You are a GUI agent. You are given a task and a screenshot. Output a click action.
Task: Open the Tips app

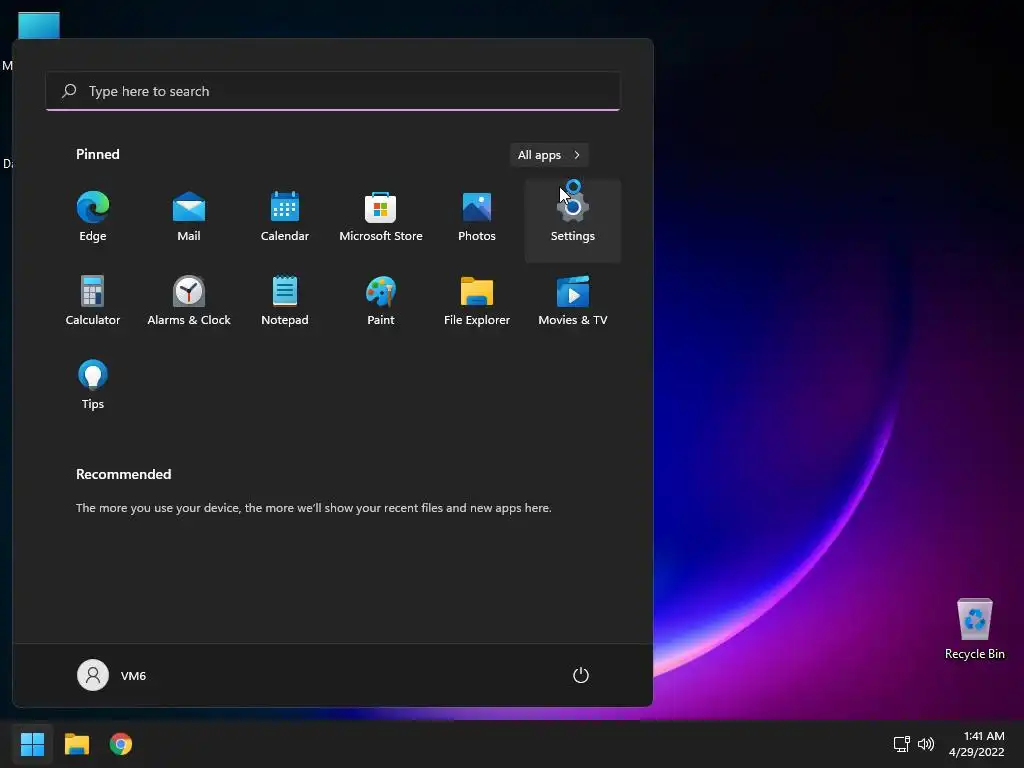pos(93,385)
